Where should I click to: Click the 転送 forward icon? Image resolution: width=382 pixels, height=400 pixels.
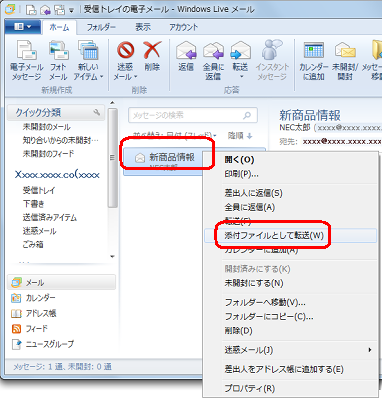[x=240, y=51]
